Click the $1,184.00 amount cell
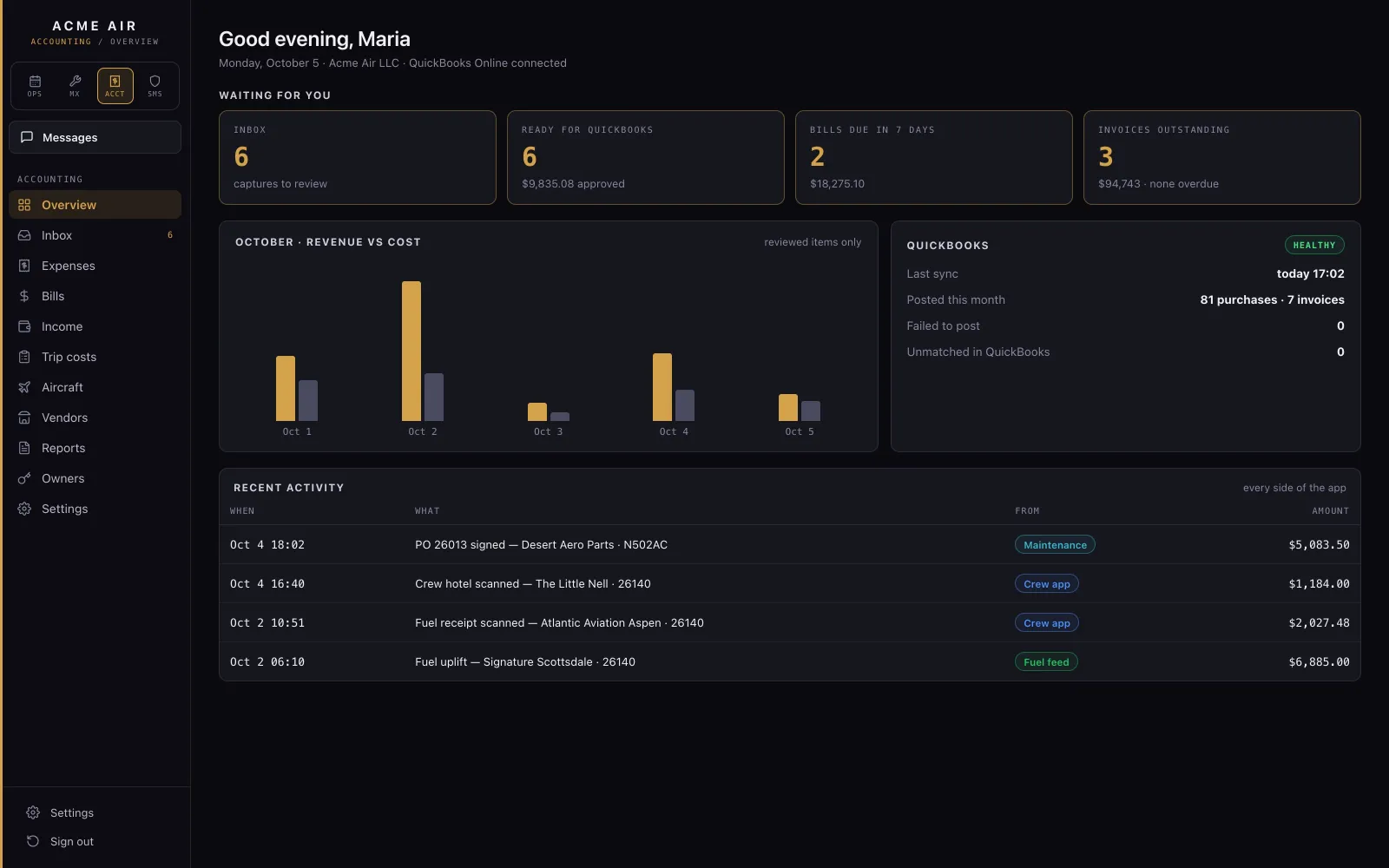 click(x=1319, y=583)
